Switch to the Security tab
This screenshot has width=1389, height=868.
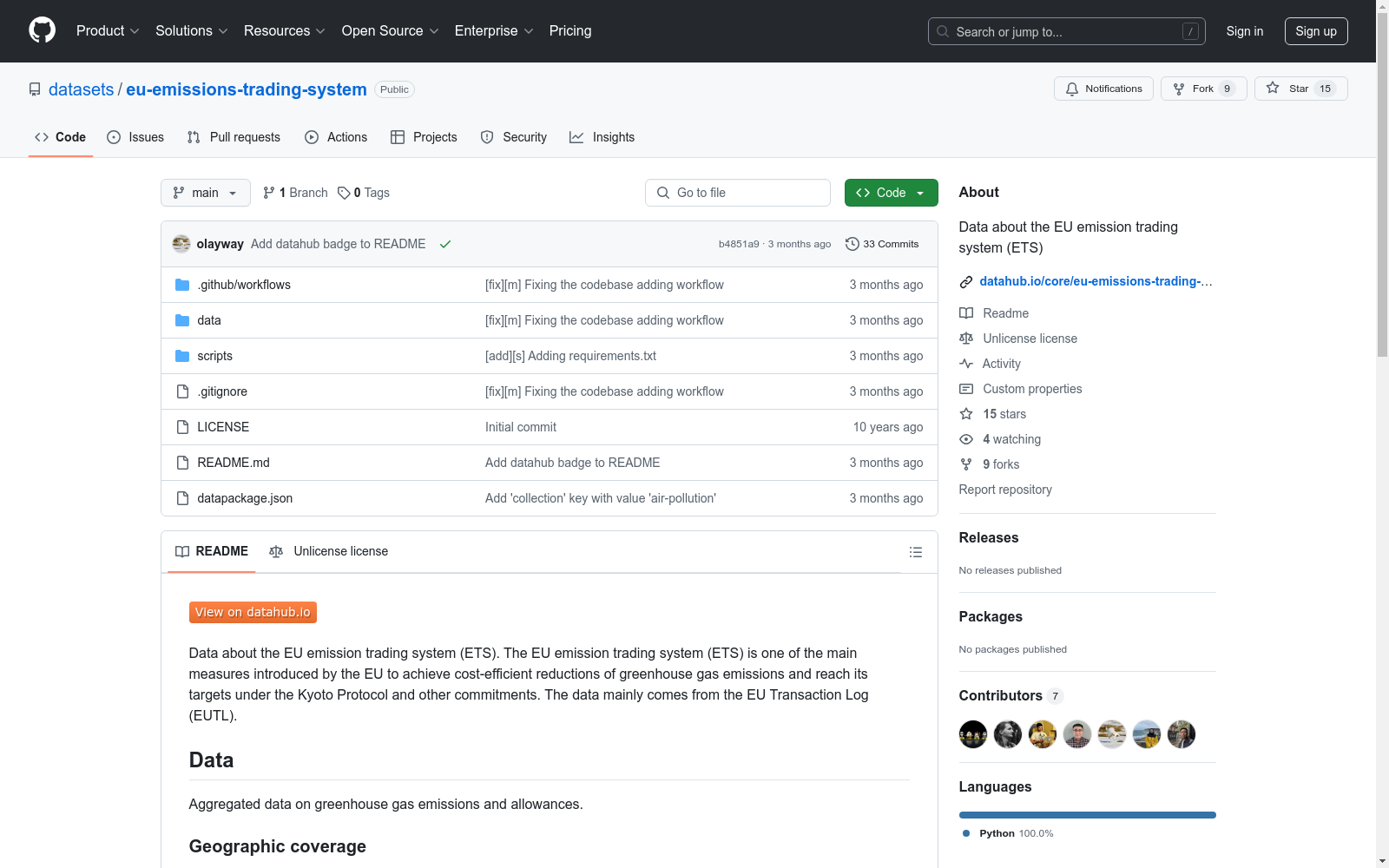coord(514,137)
